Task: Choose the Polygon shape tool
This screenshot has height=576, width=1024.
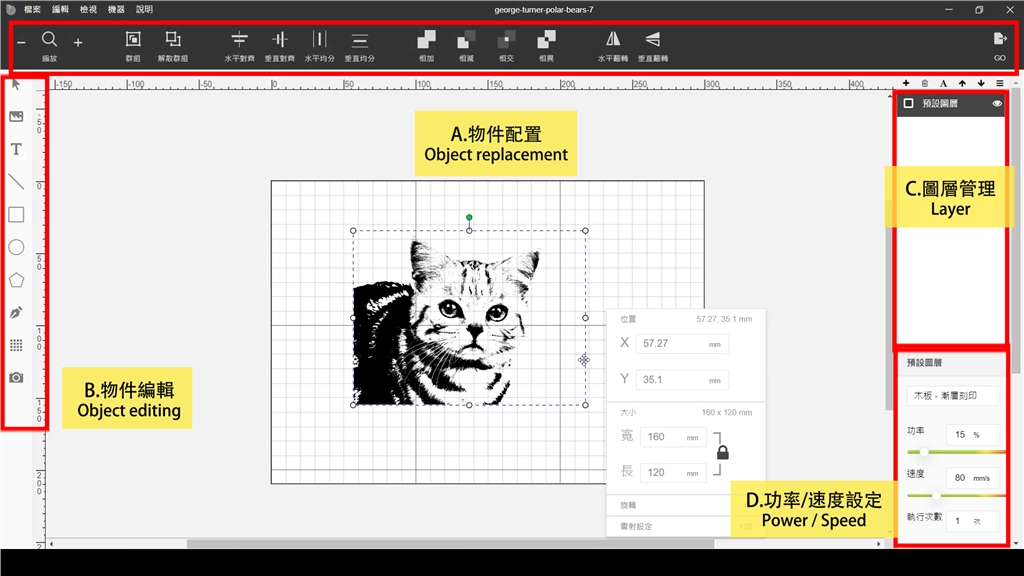Action: point(16,280)
